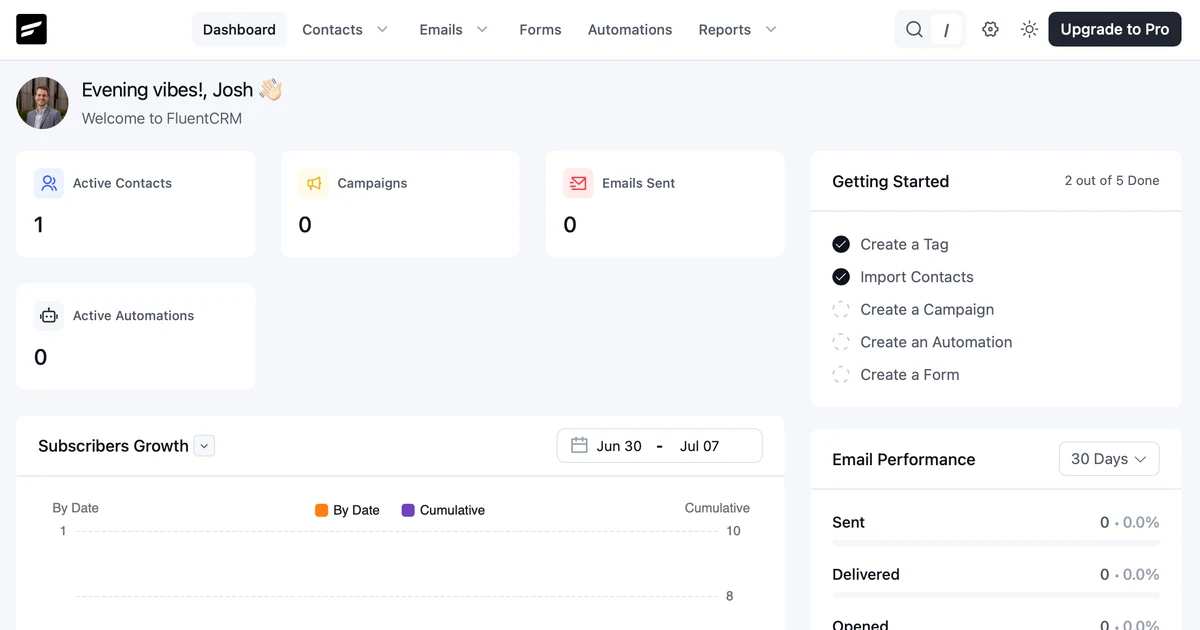Toggle the purple Cumulative legend swatch
The height and width of the screenshot is (630, 1200).
click(408, 510)
